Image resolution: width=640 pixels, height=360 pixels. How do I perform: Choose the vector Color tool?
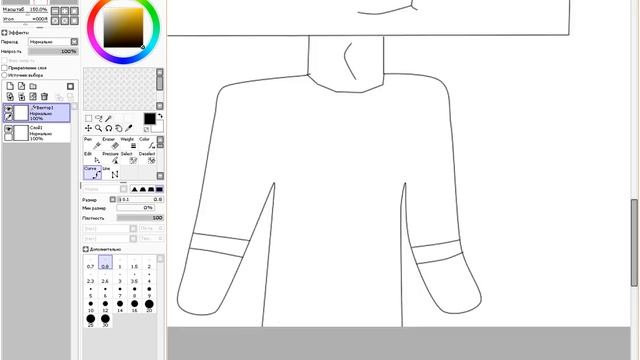point(147,143)
